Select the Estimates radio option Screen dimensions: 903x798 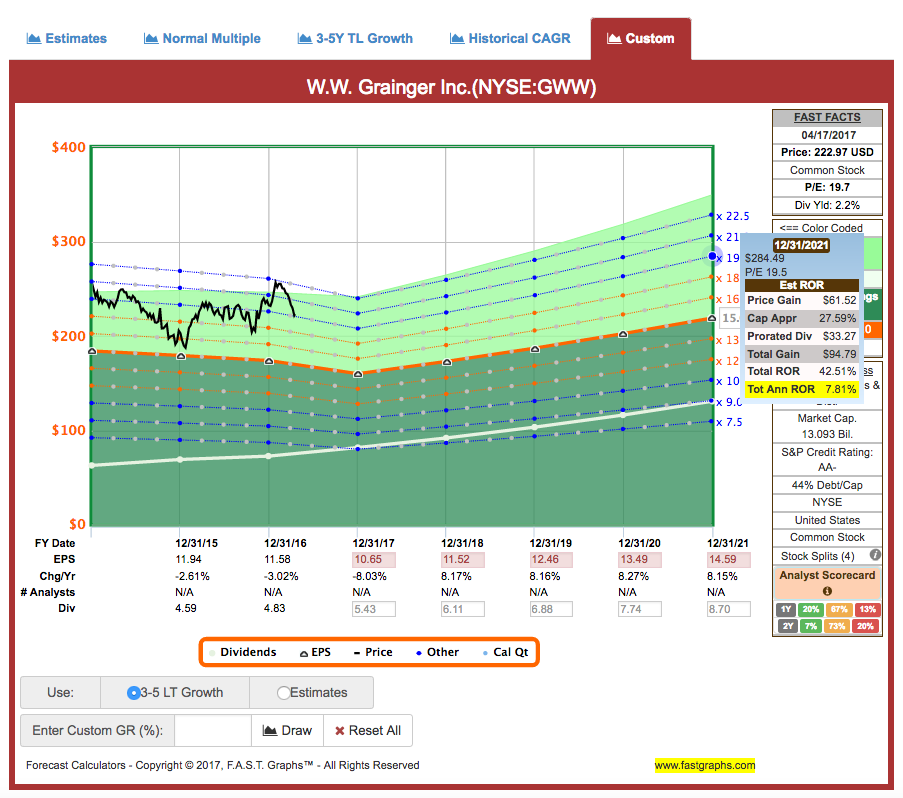283,693
